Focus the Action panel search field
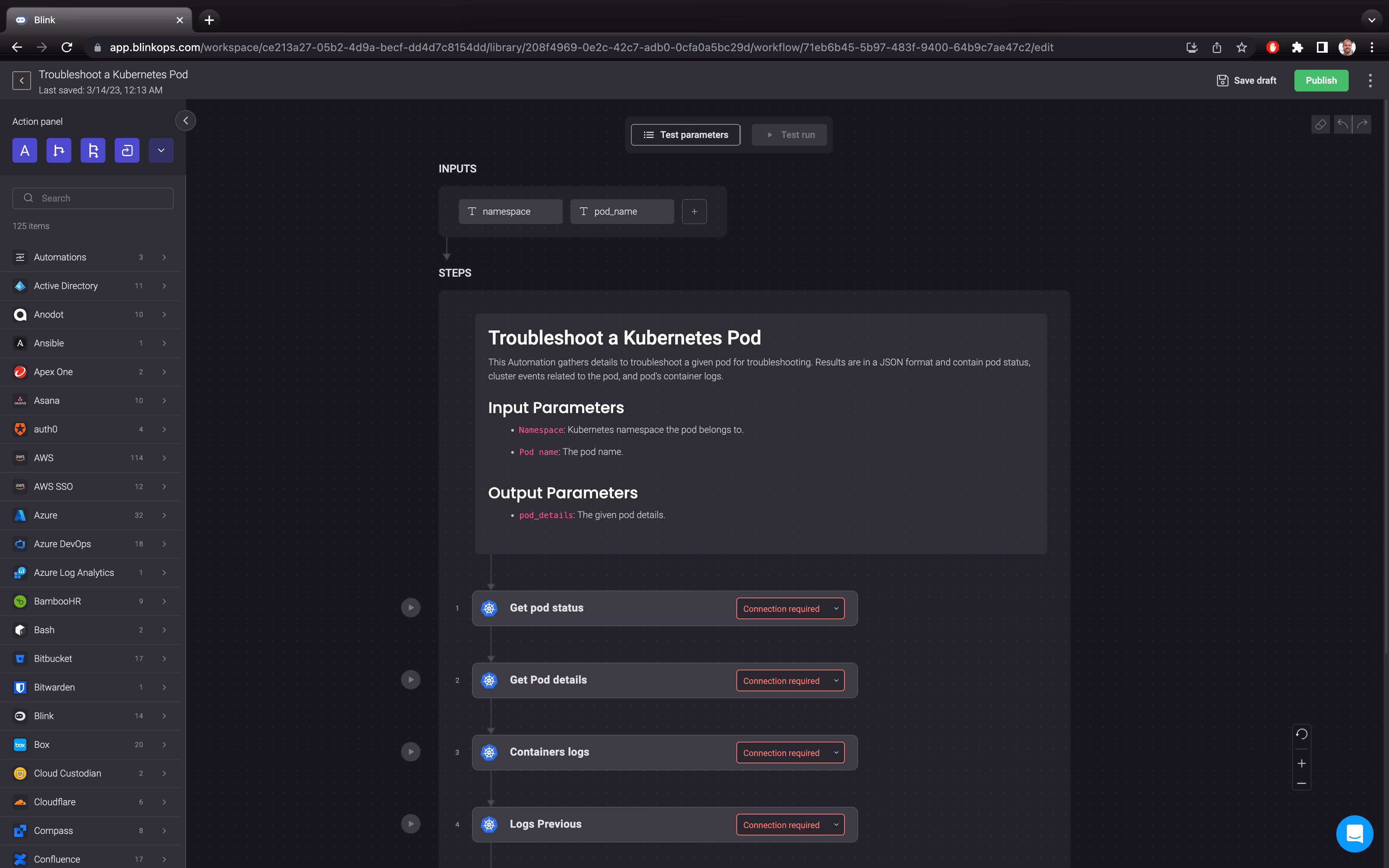Image resolution: width=1389 pixels, height=868 pixels. coord(93,198)
